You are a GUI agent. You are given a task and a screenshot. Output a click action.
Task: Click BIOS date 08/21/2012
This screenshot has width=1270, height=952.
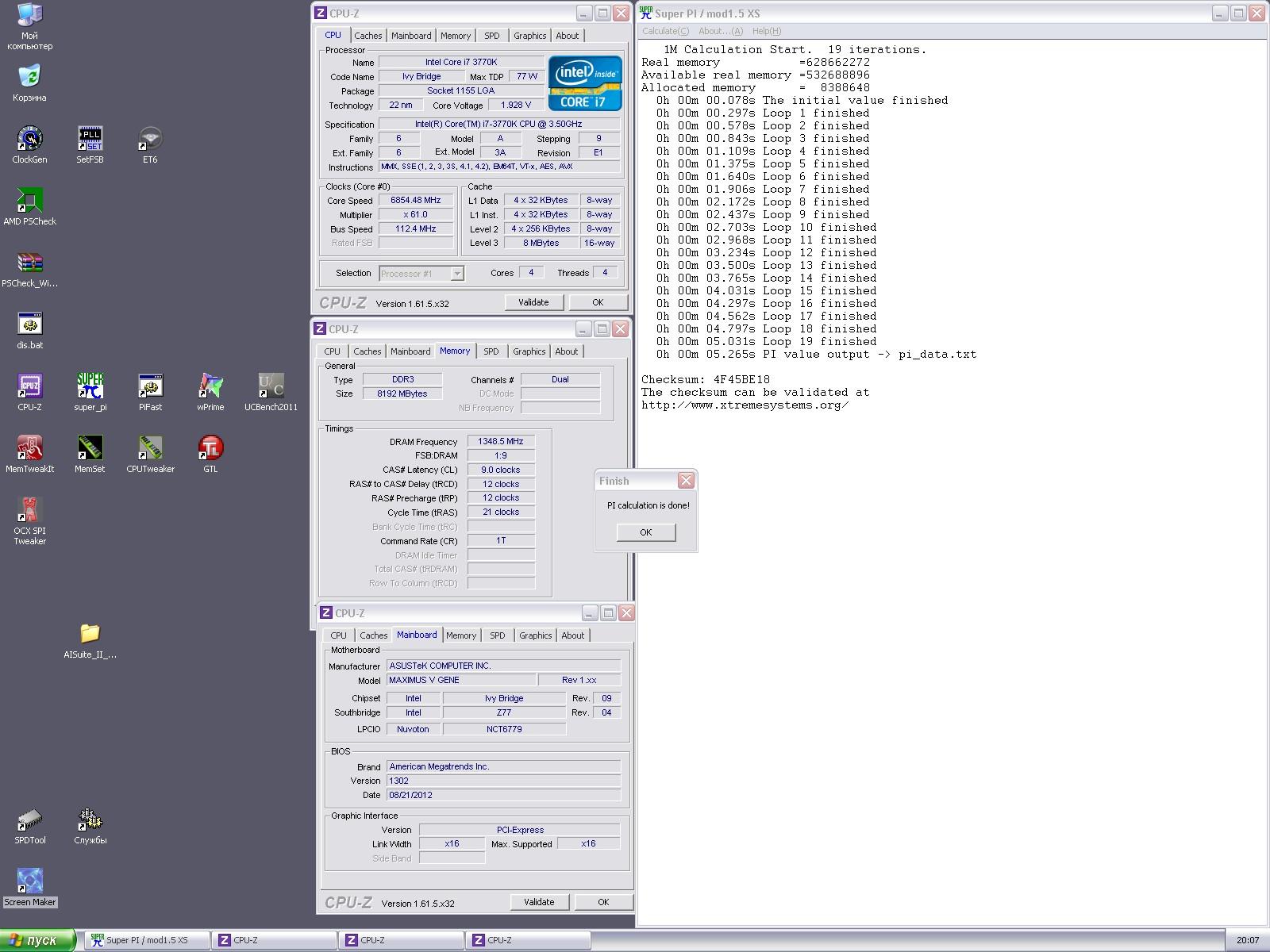tap(503, 795)
